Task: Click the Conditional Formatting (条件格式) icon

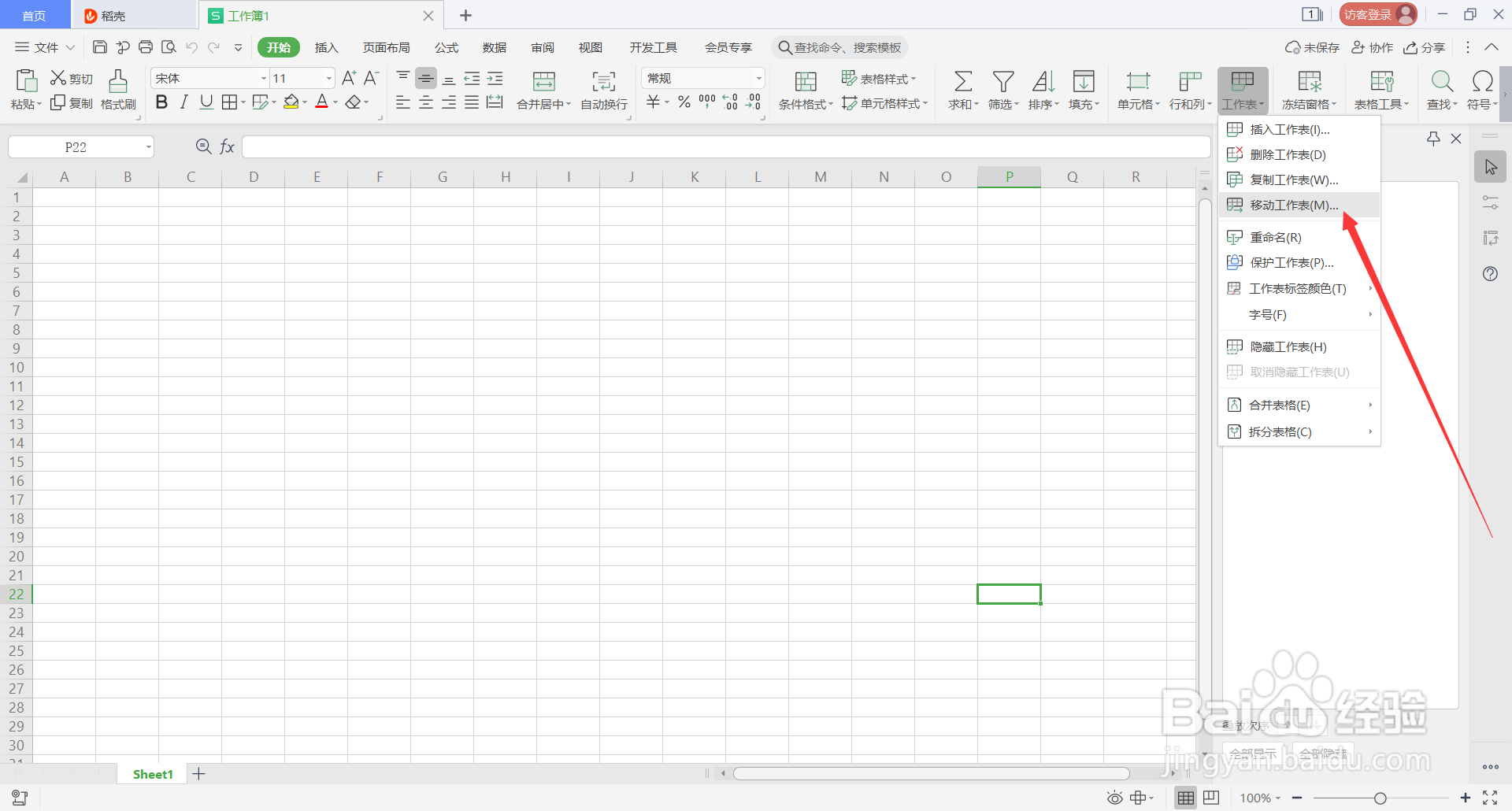Action: coord(806,81)
